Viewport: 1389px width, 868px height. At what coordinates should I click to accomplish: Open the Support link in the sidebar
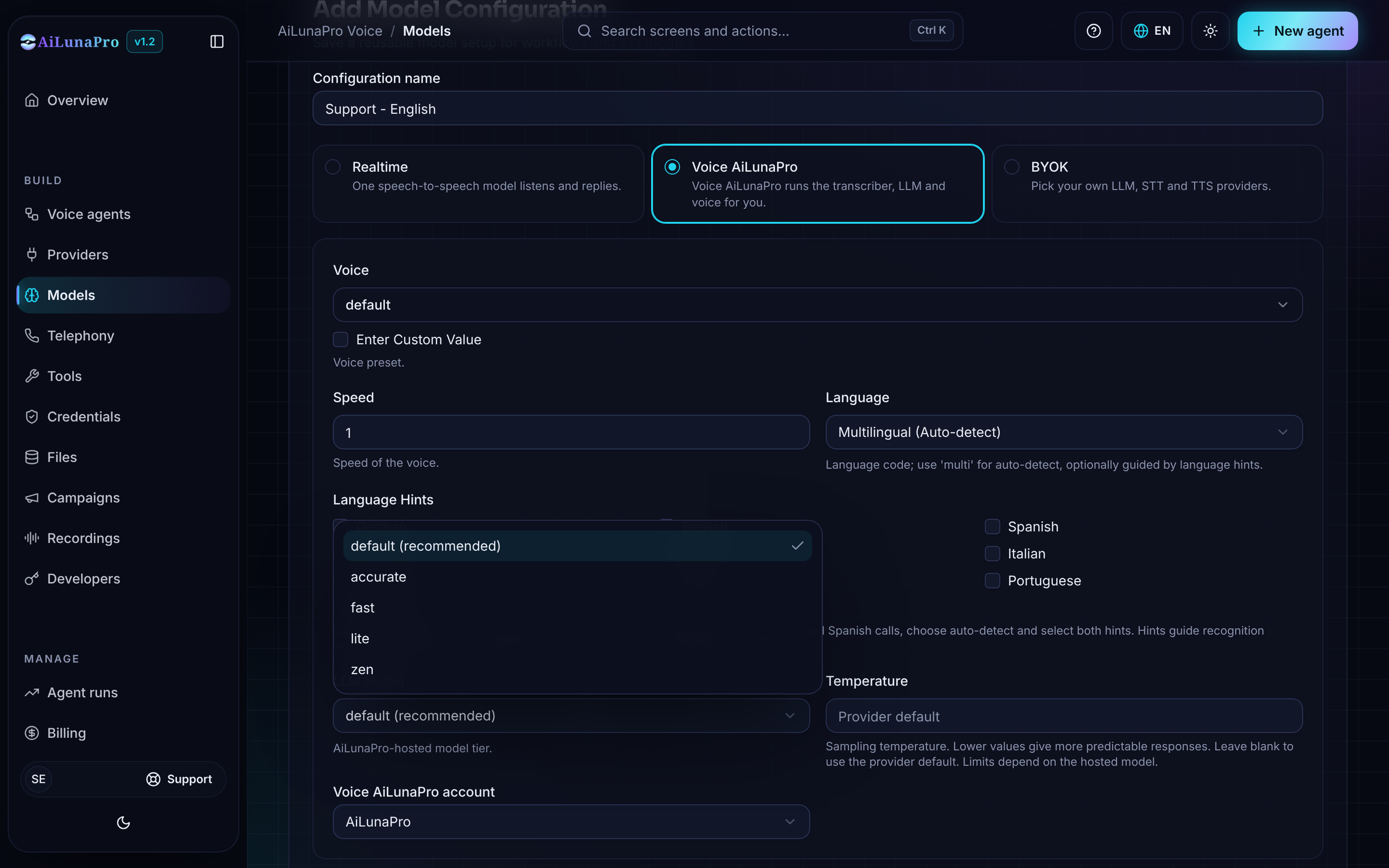(x=179, y=779)
